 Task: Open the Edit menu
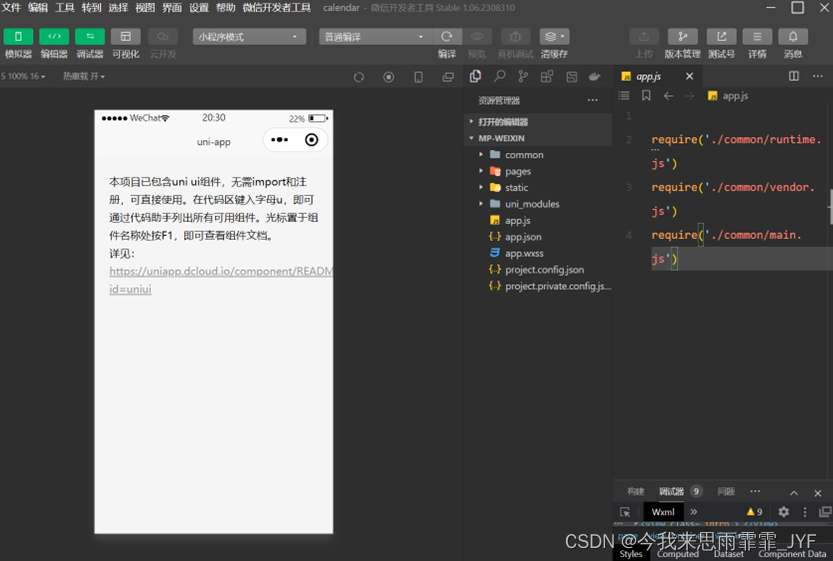click(38, 8)
